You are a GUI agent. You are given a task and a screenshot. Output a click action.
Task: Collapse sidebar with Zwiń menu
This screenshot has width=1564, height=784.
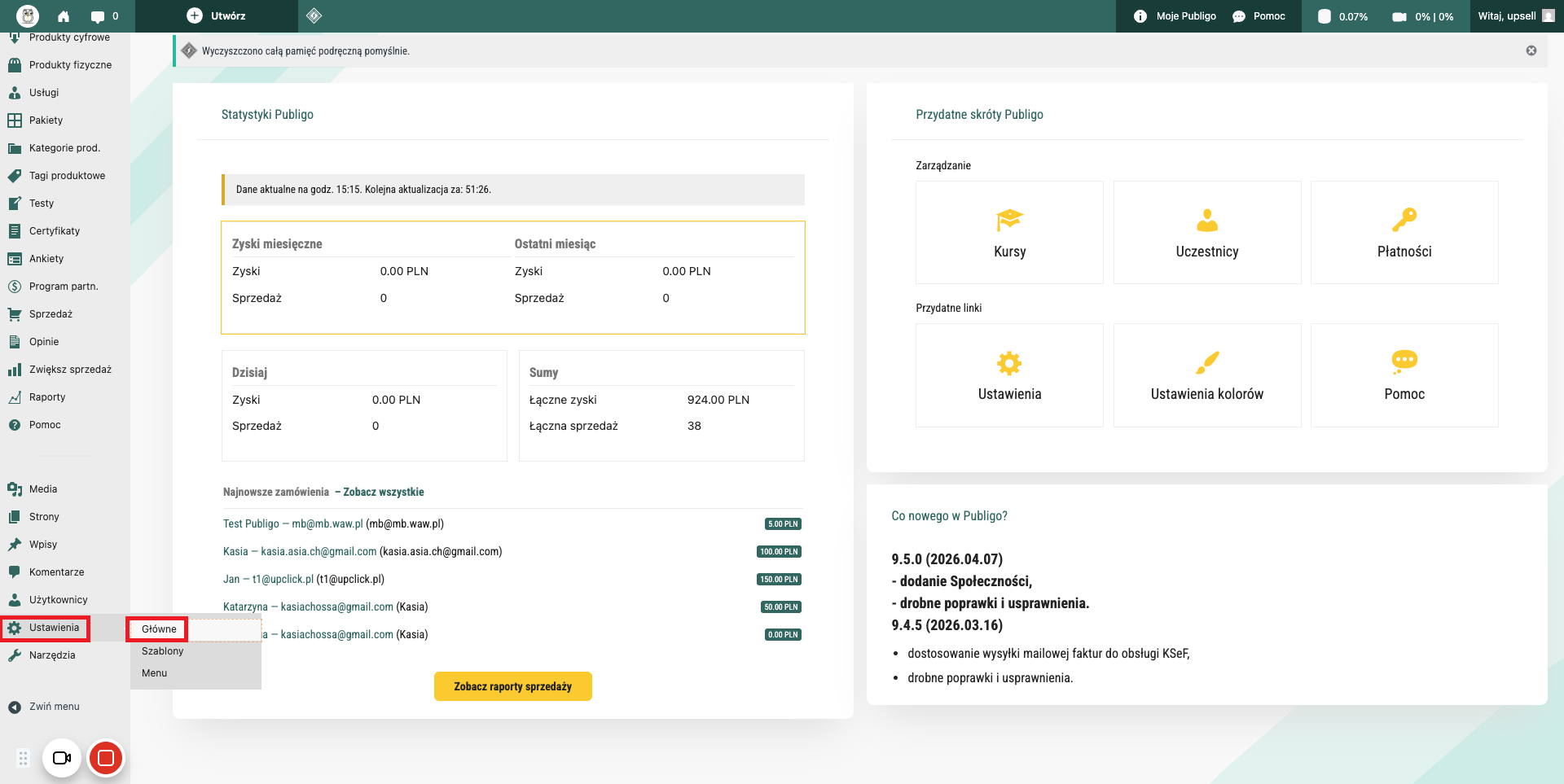click(54, 707)
